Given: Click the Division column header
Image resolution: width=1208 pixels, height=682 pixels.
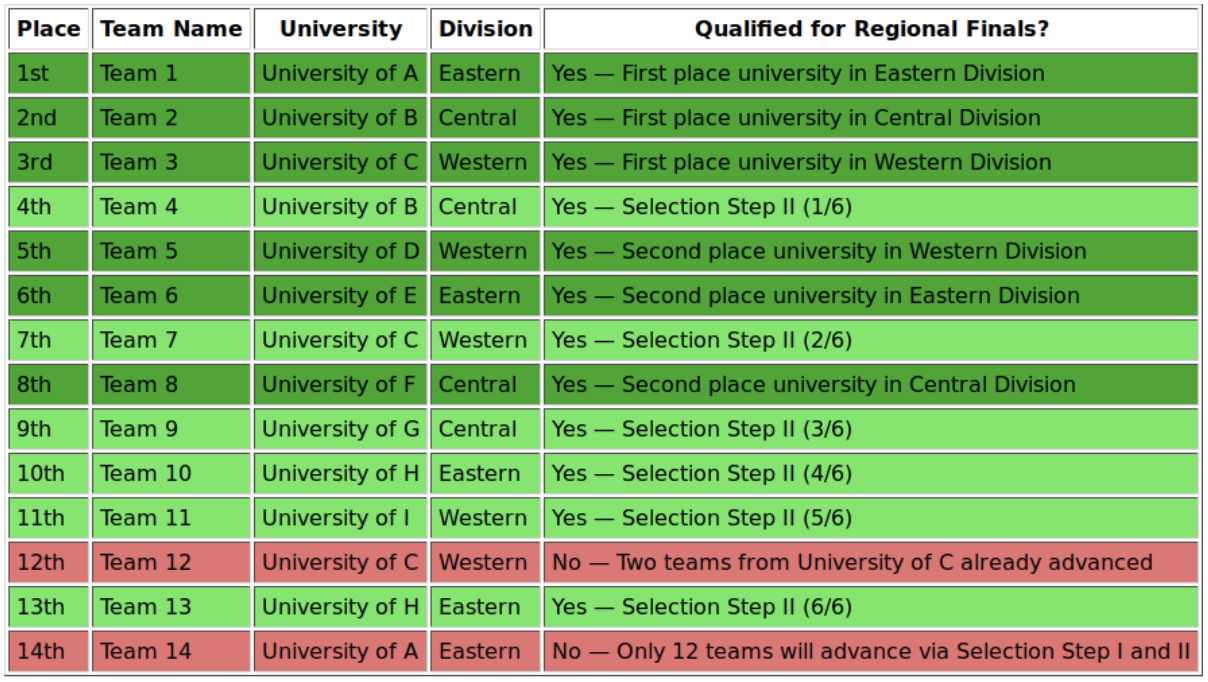Looking at the screenshot, I should (485, 29).
